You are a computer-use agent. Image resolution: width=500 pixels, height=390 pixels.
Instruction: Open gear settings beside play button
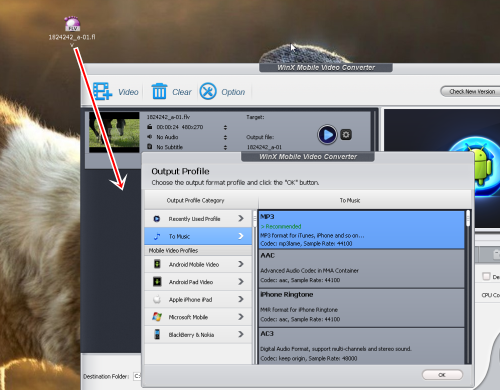(346, 135)
